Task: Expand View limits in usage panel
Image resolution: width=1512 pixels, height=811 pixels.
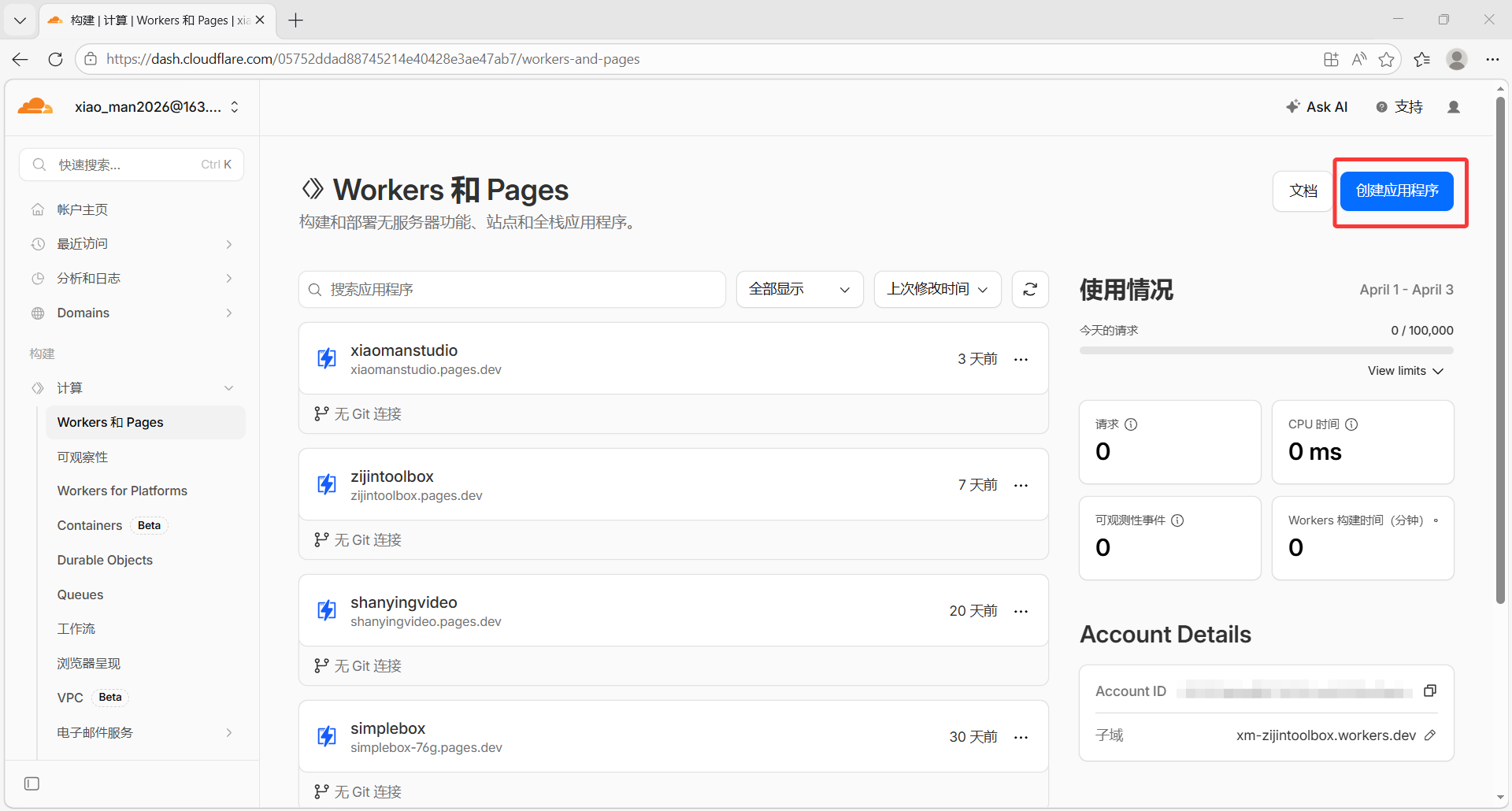Action: (x=1405, y=371)
